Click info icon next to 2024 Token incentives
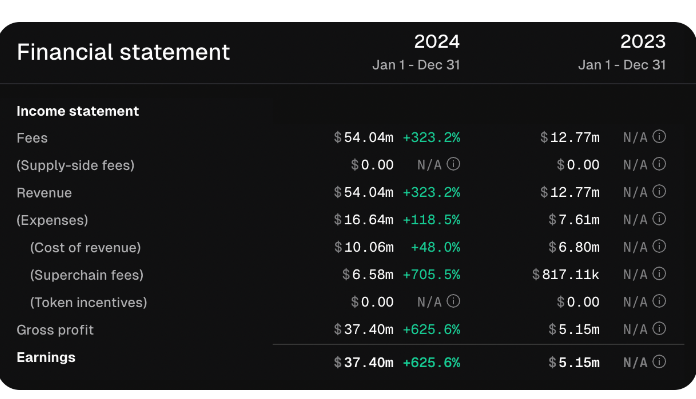 (x=453, y=301)
